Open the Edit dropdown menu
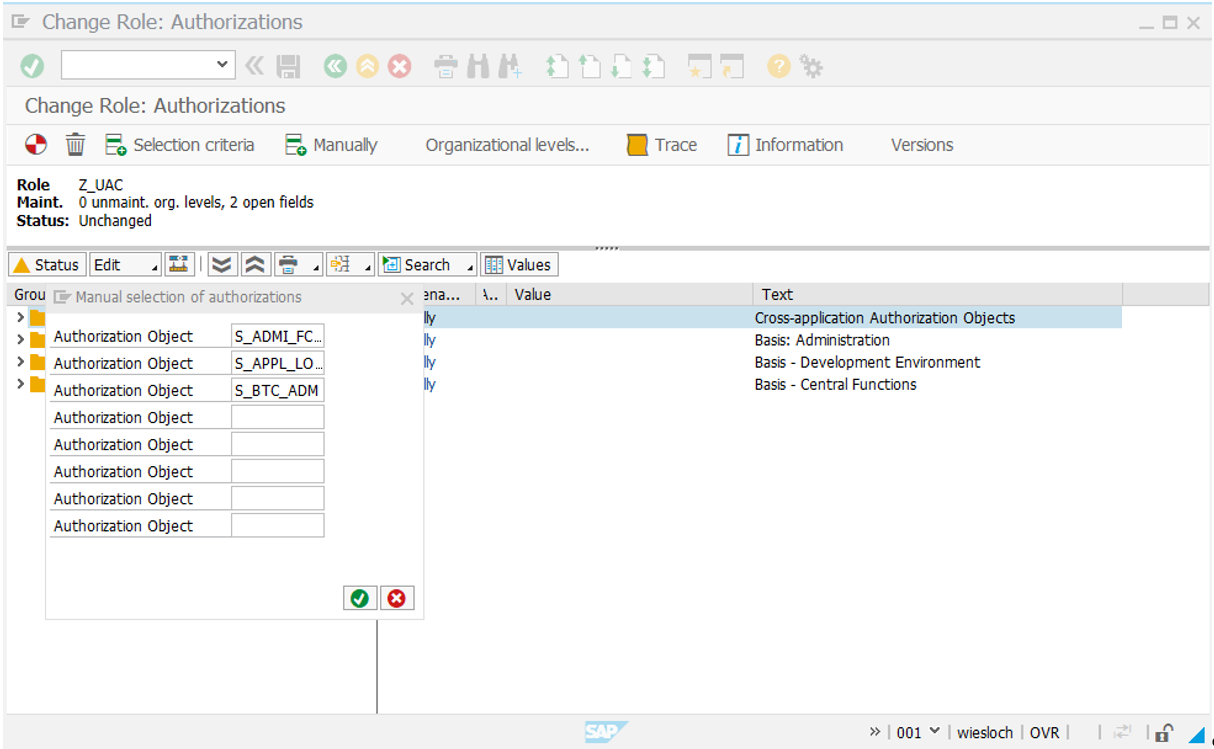The height and width of the screenshot is (749, 1214). point(125,265)
